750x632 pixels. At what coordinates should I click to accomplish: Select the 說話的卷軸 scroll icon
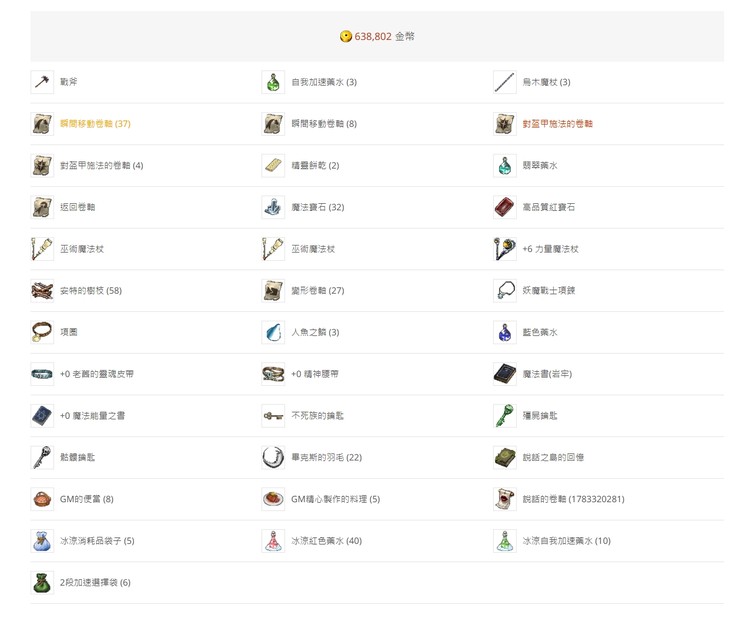click(505, 499)
